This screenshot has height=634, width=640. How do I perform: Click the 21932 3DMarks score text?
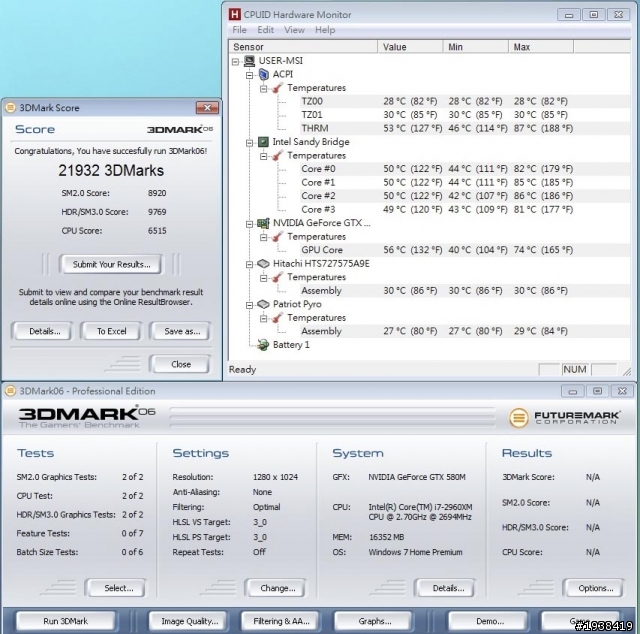click(x=111, y=170)
